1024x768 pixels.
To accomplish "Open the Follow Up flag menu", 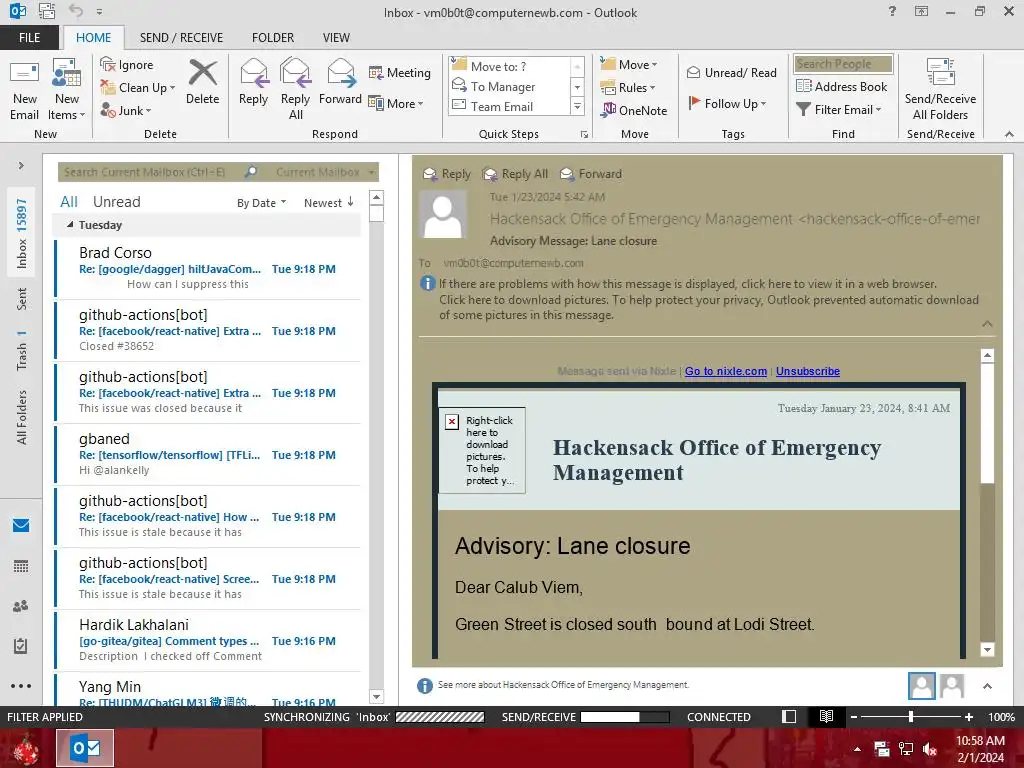I will click(728, 103).
